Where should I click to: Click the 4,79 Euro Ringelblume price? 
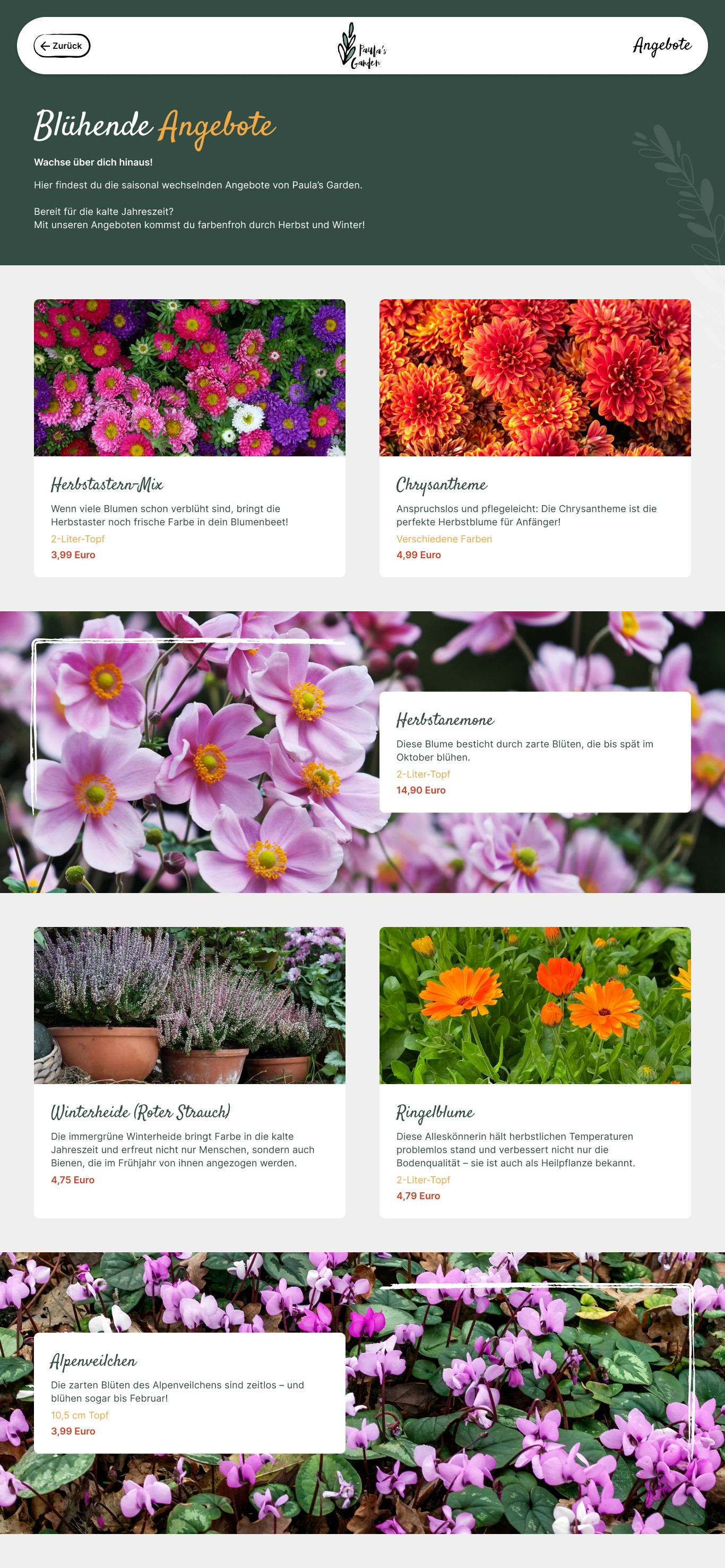tap(418, 1196)
